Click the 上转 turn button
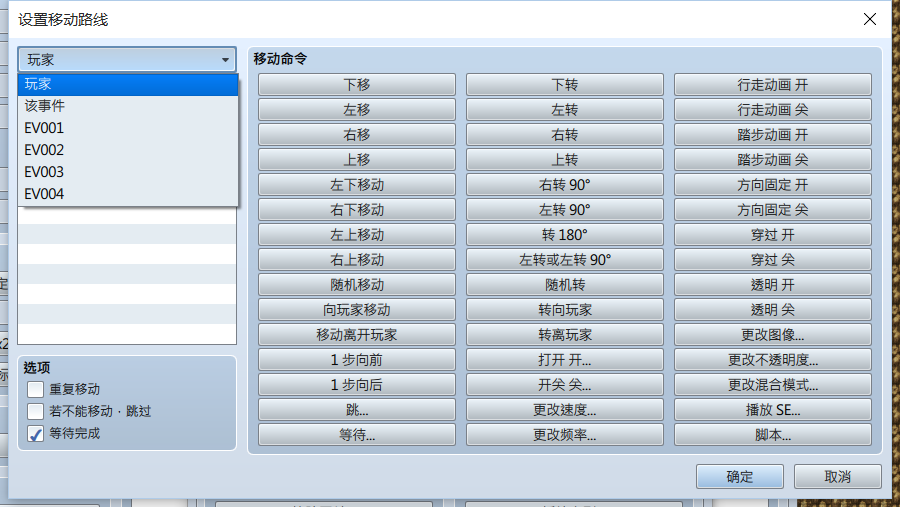The height and width of the screenshot is (507, 900). point(565,160)
